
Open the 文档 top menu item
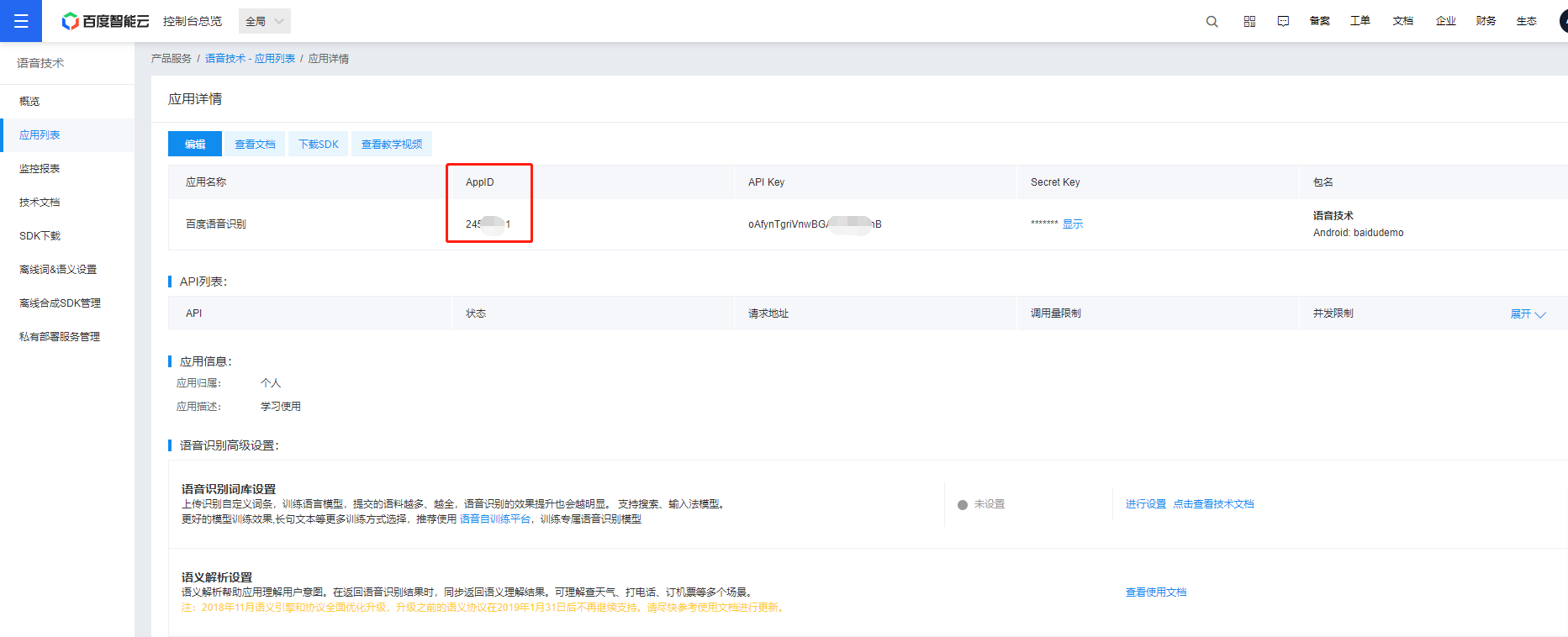(x=1403, y=21)
